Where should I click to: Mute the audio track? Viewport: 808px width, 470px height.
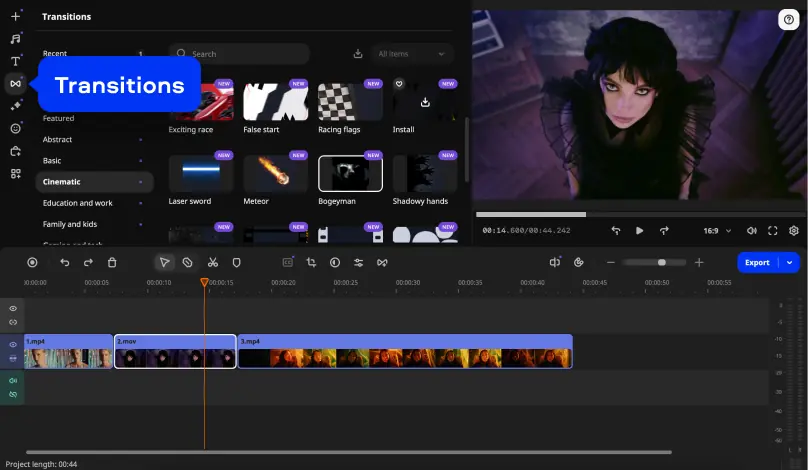tap(13, 380)
